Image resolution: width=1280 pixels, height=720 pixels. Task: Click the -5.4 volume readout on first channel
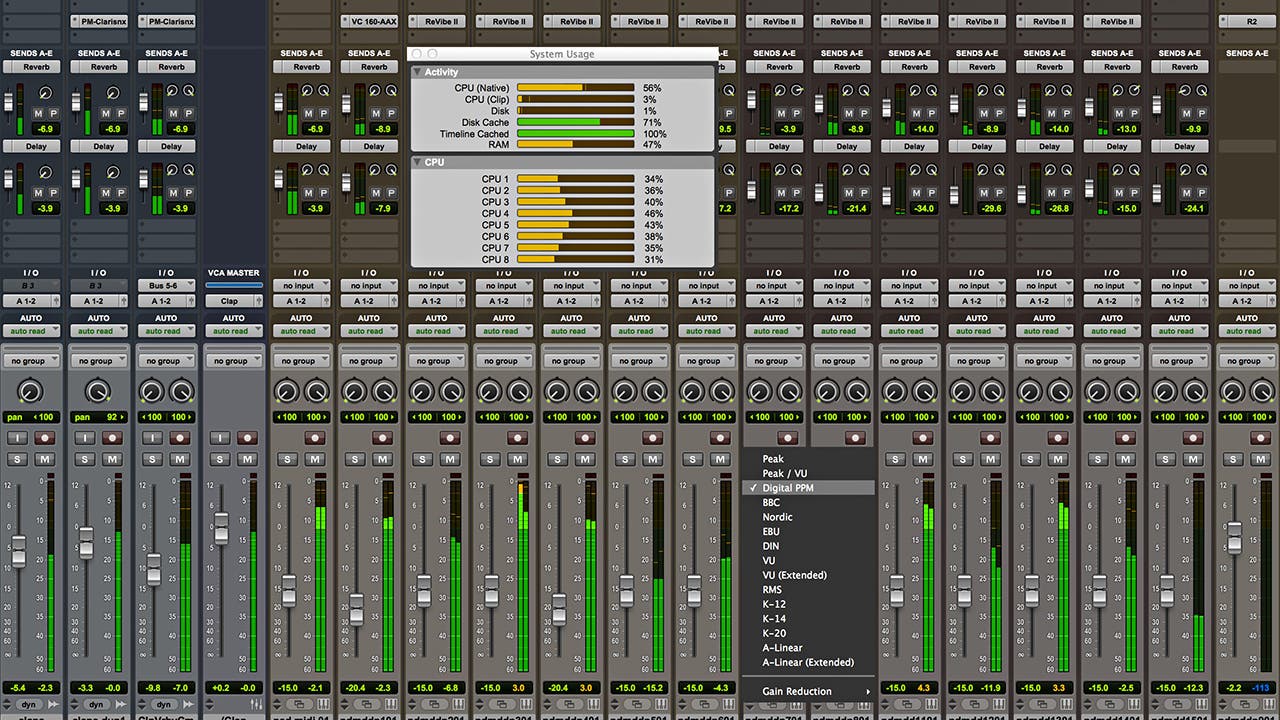tap(17, 688)
